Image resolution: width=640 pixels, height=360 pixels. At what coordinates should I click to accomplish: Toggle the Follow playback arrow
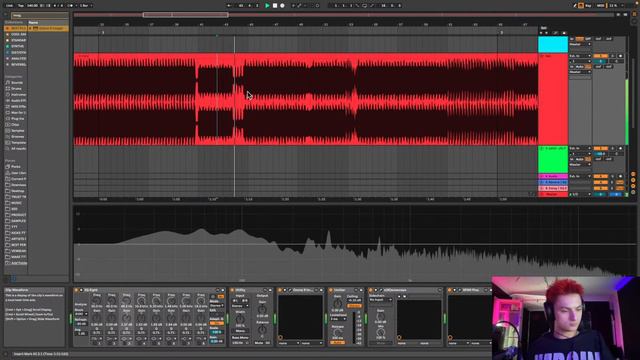pos(229,6)
